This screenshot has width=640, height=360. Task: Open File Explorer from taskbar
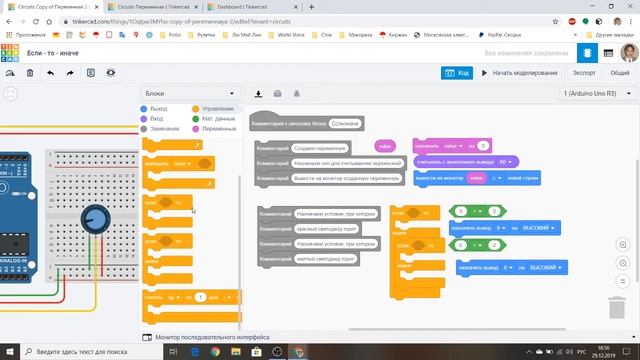pos(236,351)
